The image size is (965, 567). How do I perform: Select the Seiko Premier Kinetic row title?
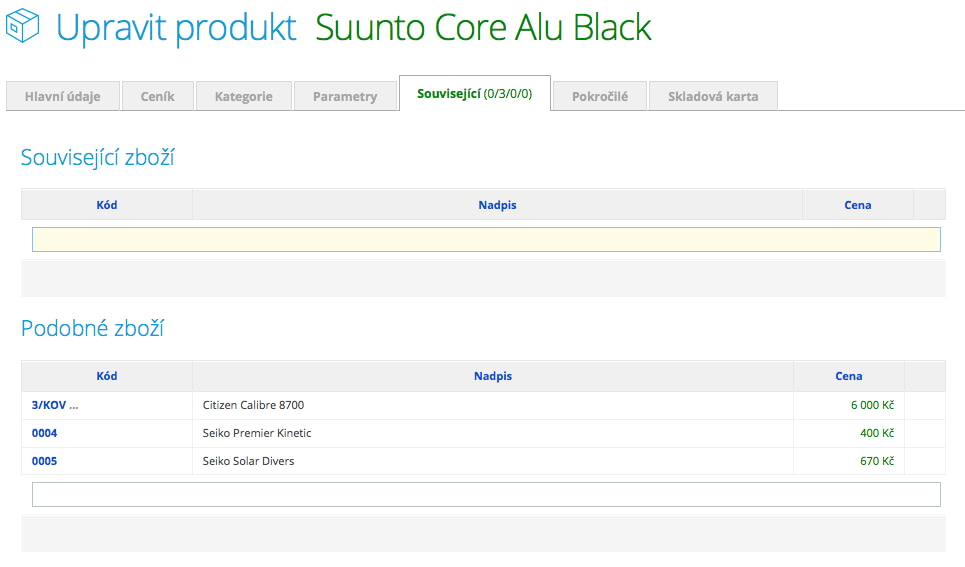click(x=257, y=433)
